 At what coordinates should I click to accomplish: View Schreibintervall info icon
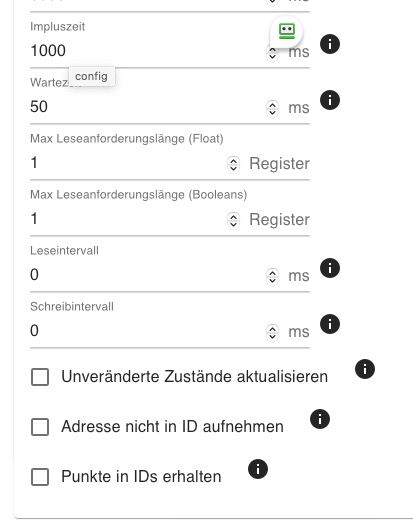[x=330, y=324]
